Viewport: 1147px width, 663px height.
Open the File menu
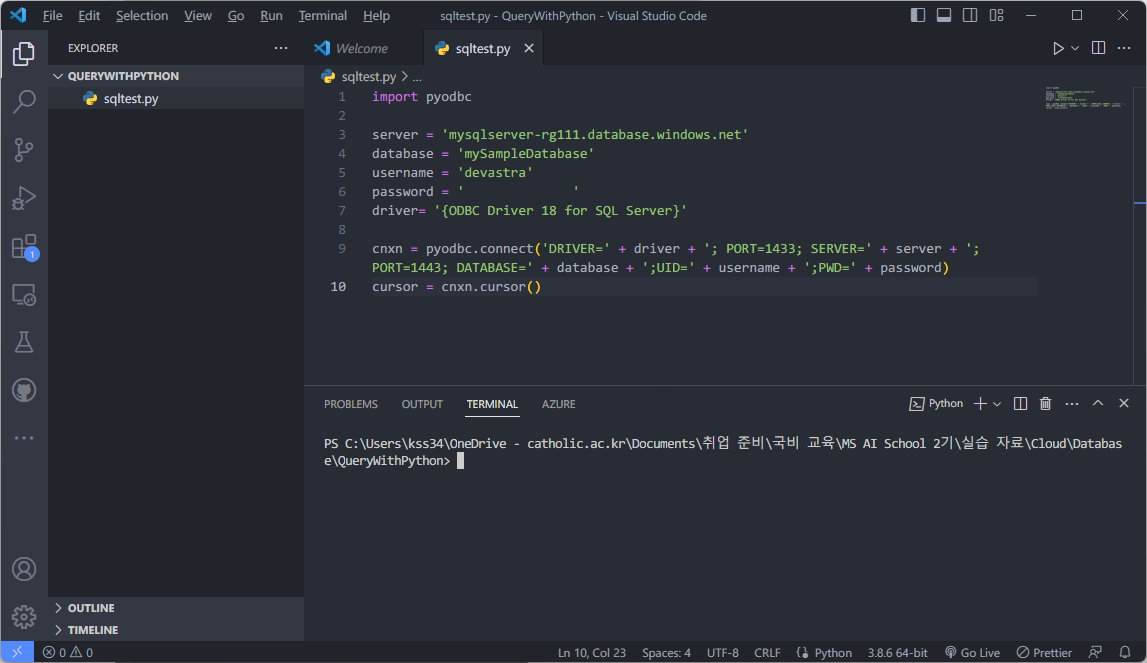[52, 15]
